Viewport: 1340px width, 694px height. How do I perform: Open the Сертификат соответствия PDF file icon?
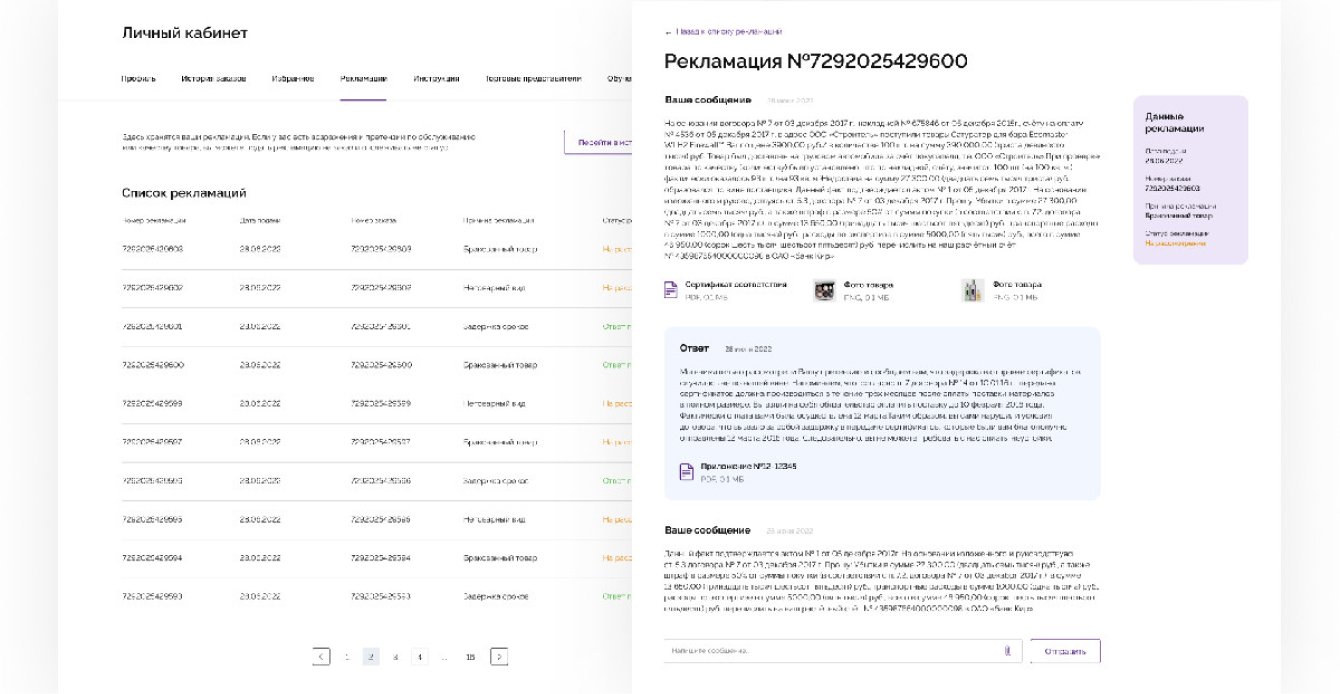tap(672, 290)
